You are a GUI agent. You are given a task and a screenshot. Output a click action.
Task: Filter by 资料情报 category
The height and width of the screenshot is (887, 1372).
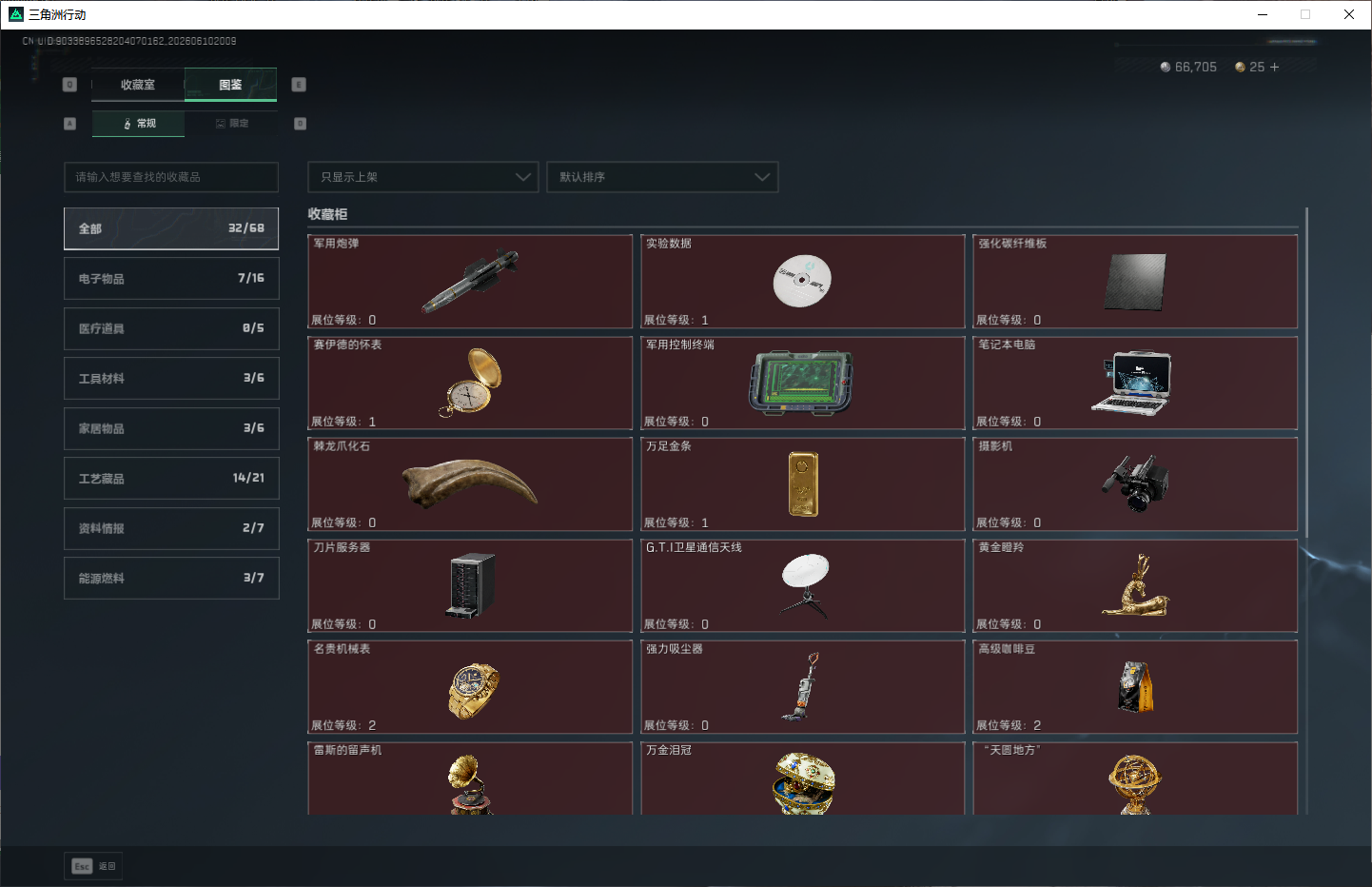coord(171,528)
